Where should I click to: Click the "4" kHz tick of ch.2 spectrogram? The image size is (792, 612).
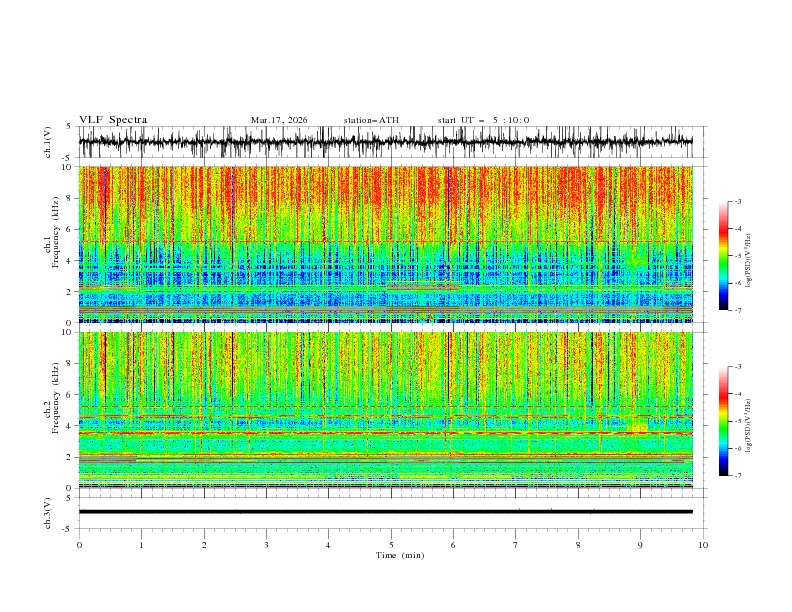(70, 426)
